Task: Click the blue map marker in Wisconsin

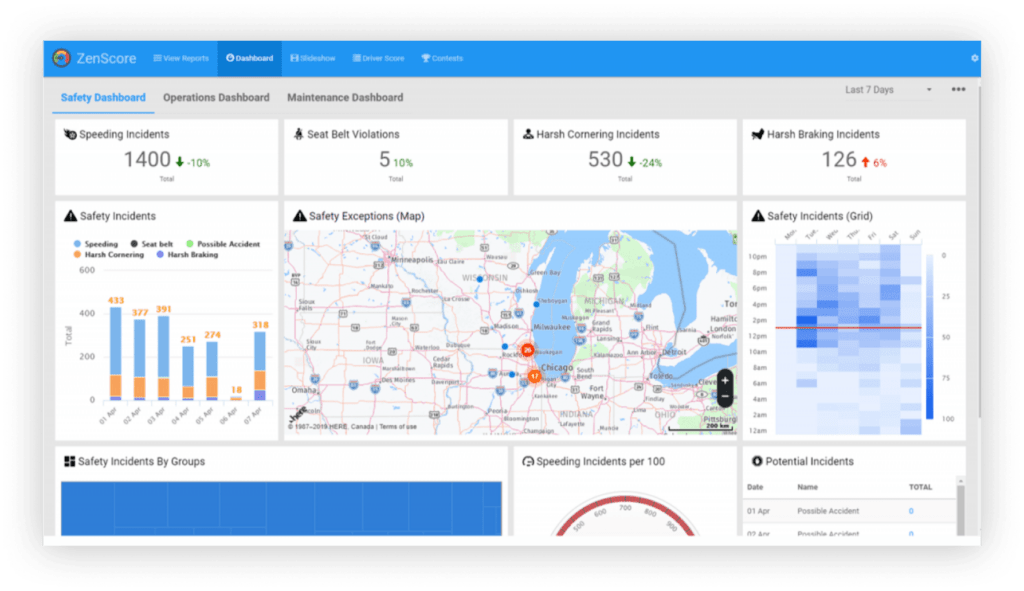Action: (x=480, y=279)
